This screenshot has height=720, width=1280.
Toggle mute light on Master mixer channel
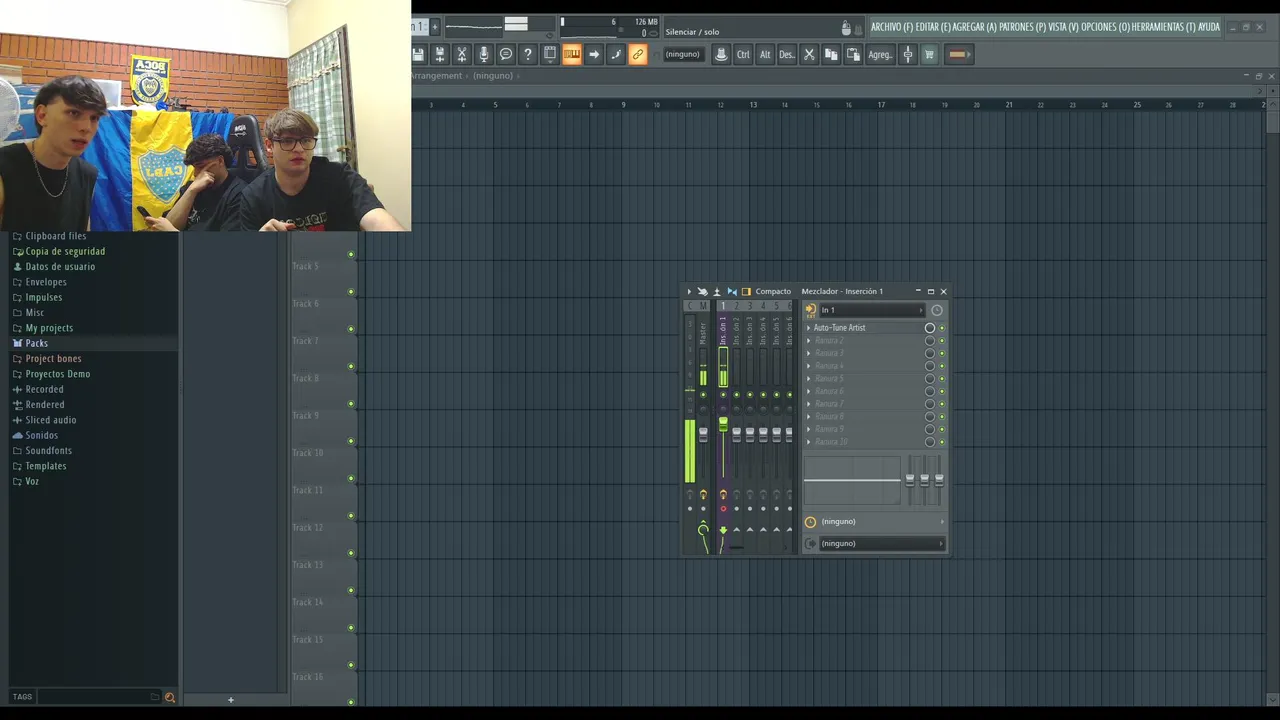(x=703, y=395)
